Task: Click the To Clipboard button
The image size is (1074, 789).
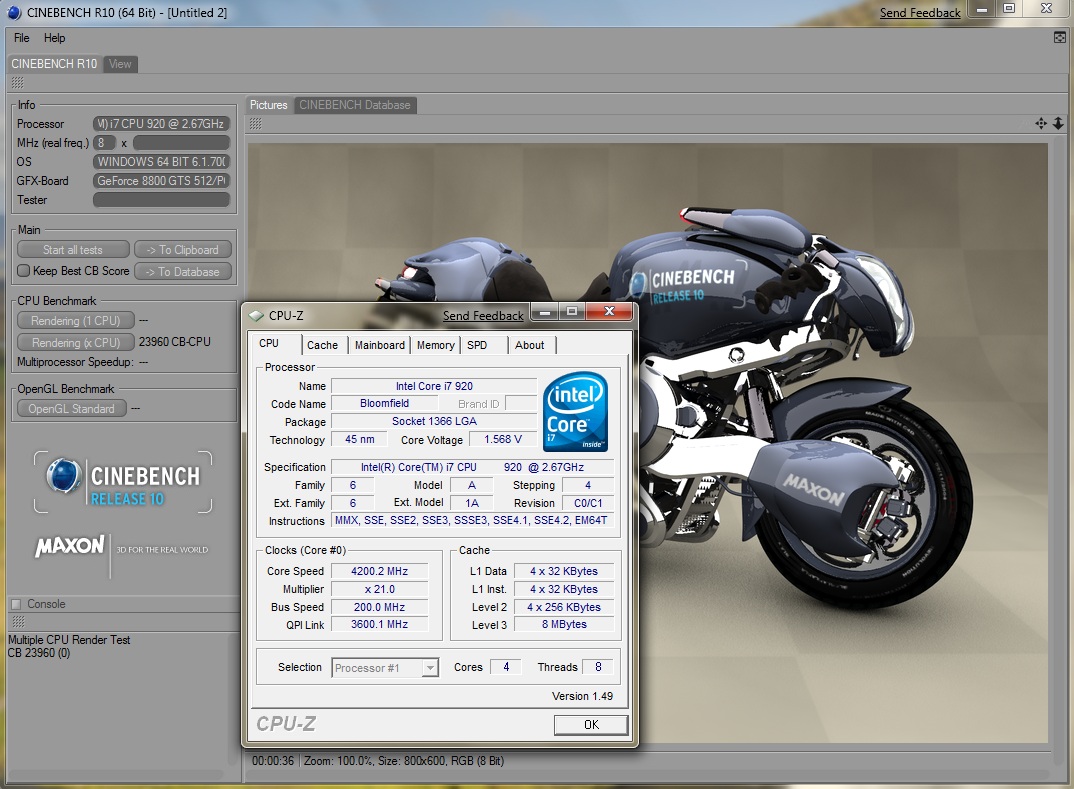Action: 183,250
